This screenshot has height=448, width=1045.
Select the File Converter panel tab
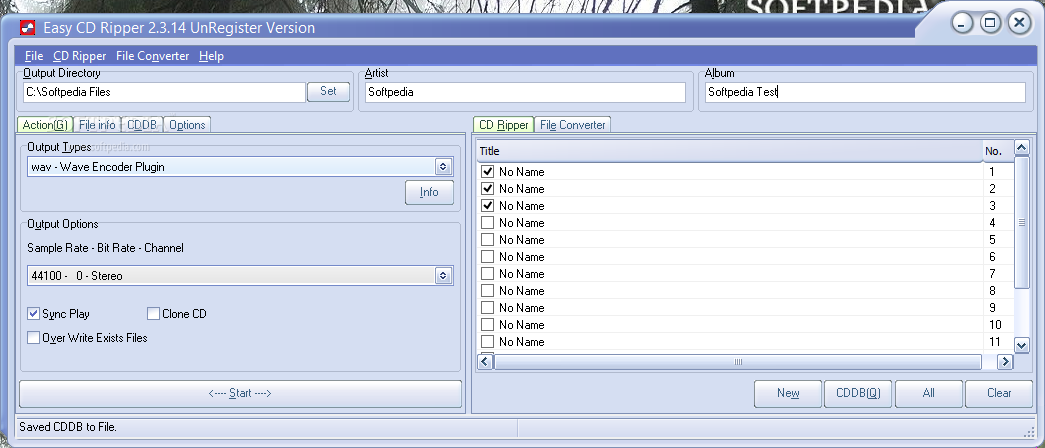point(572,125)
